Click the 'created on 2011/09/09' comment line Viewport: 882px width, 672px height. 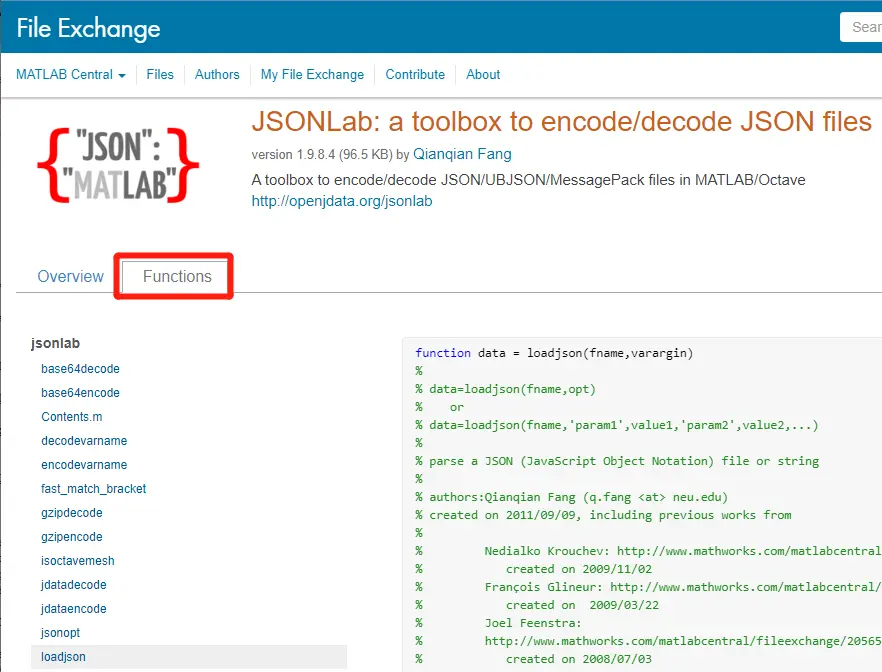[x=603, y=515]
